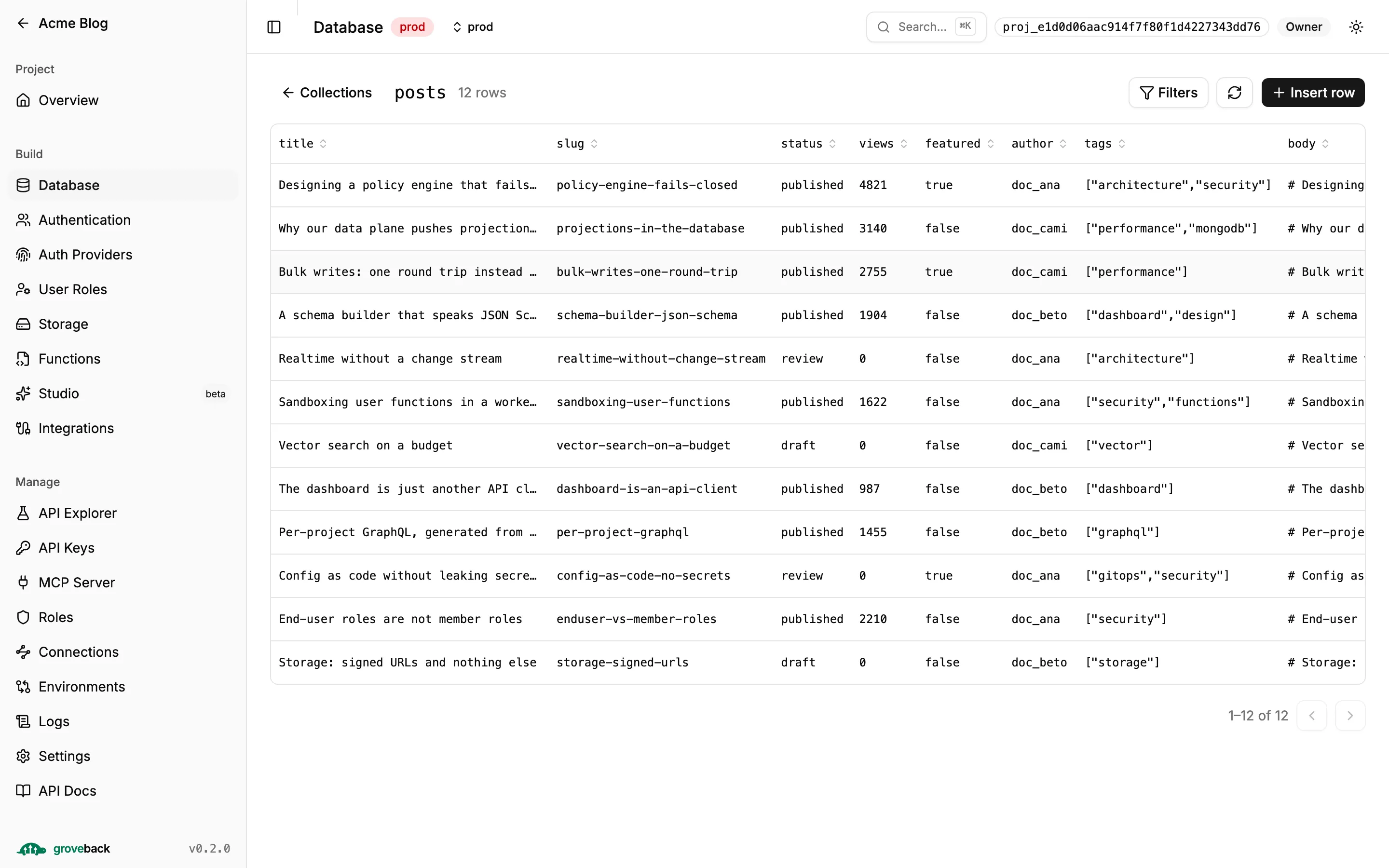
Task: Click the '1–12 of 12' pagination text
Action: coord(1257,715)
